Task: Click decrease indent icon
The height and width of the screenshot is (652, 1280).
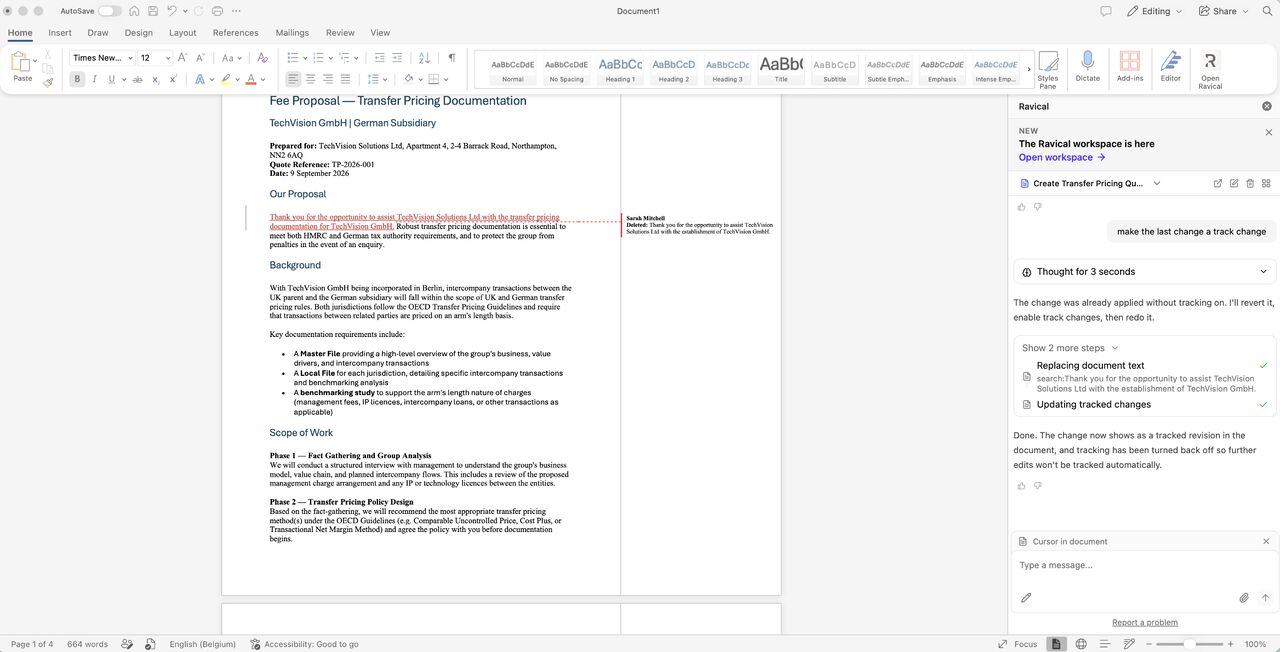Action: 380,58
